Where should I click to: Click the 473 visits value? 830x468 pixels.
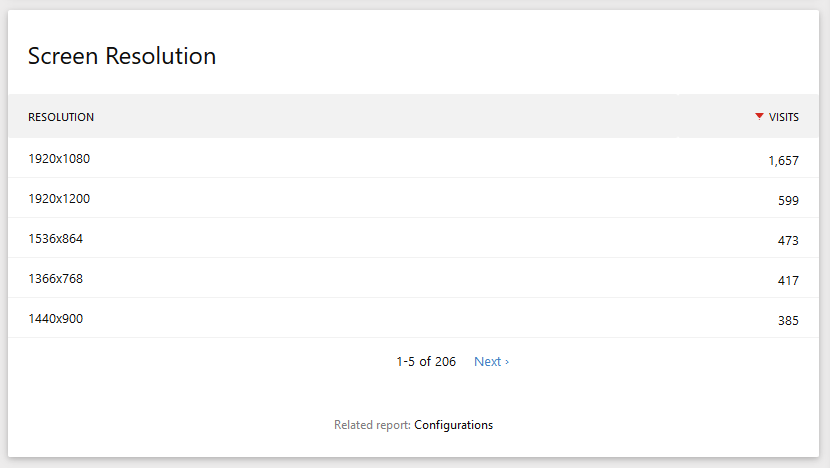[788, 240]
